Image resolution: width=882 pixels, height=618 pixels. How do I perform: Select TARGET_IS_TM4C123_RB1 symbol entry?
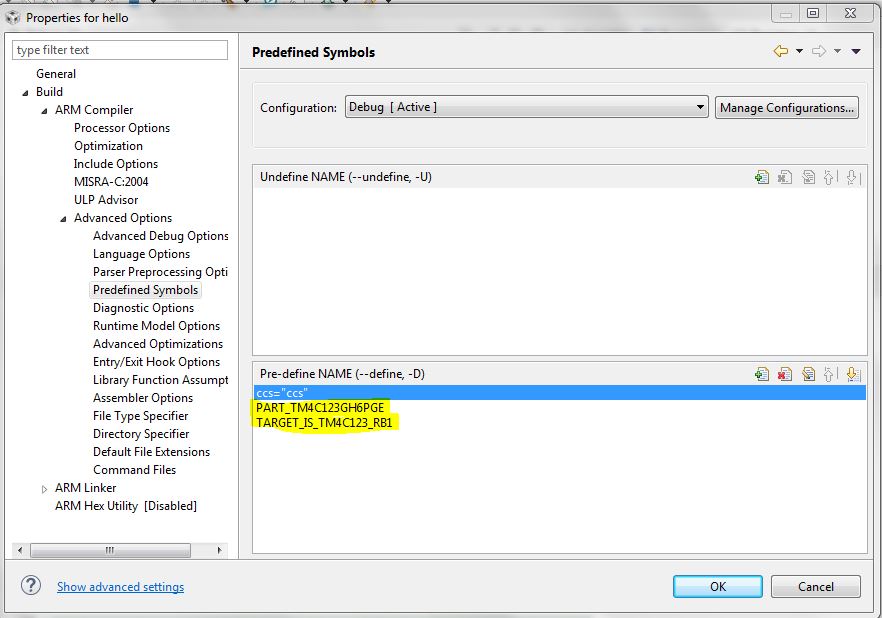pyautogui.click(x=324, y=422)
